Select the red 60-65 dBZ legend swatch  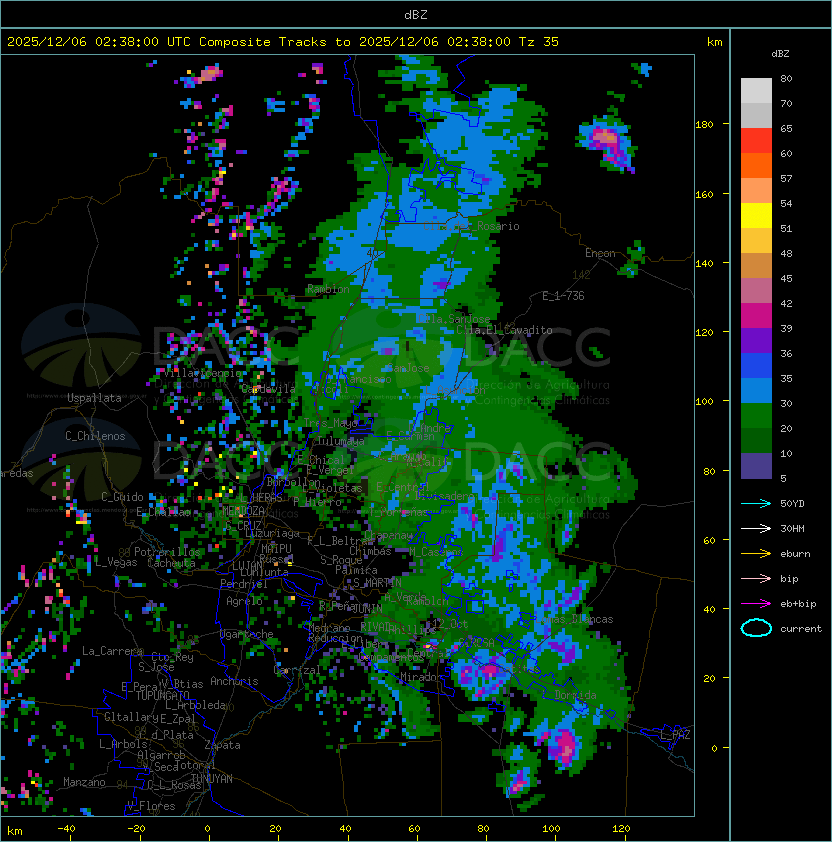756,141
